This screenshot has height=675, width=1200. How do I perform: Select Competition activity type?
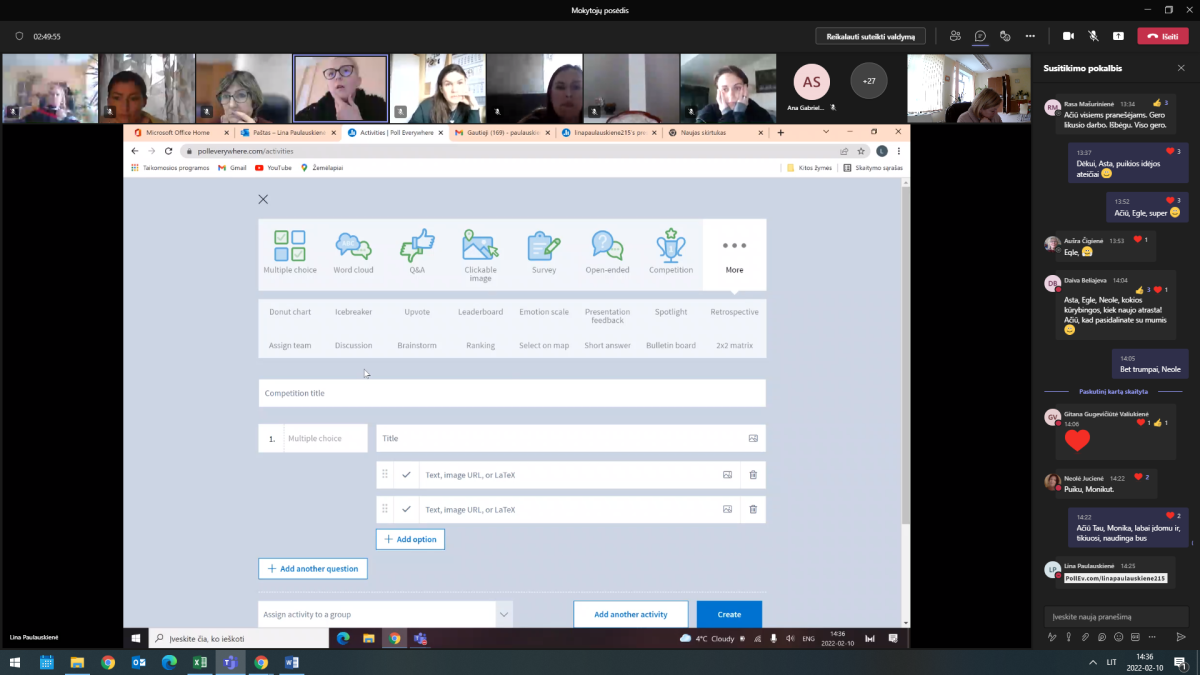671,252
